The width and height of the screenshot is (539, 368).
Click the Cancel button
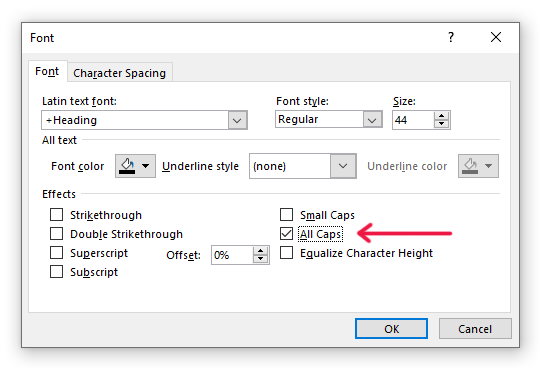coord(475,329)
